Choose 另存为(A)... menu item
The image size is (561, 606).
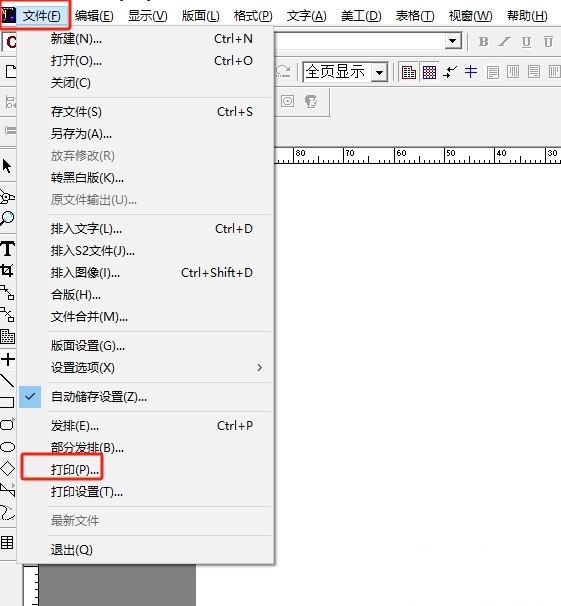pyautogui.click(x=147, y=134)
